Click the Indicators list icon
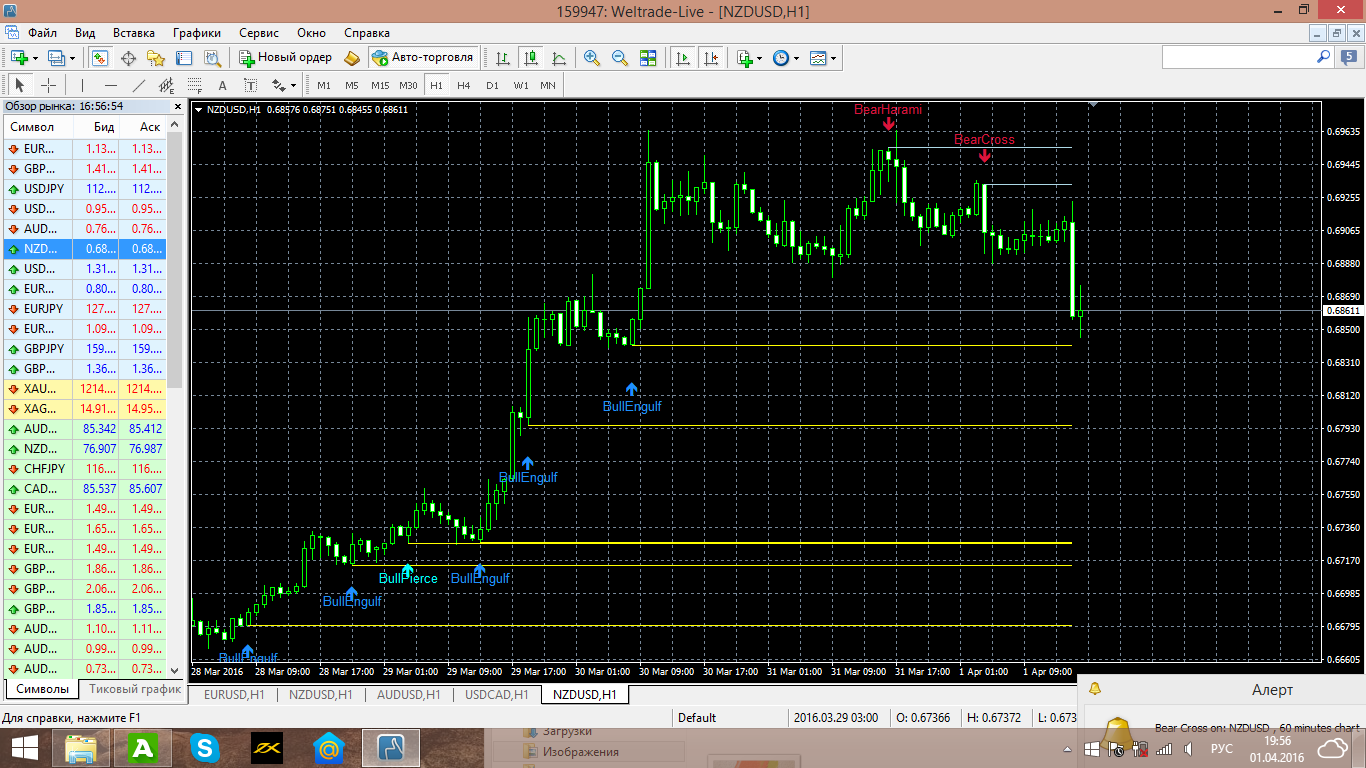1366x768 pixels. tap(744, 58)
